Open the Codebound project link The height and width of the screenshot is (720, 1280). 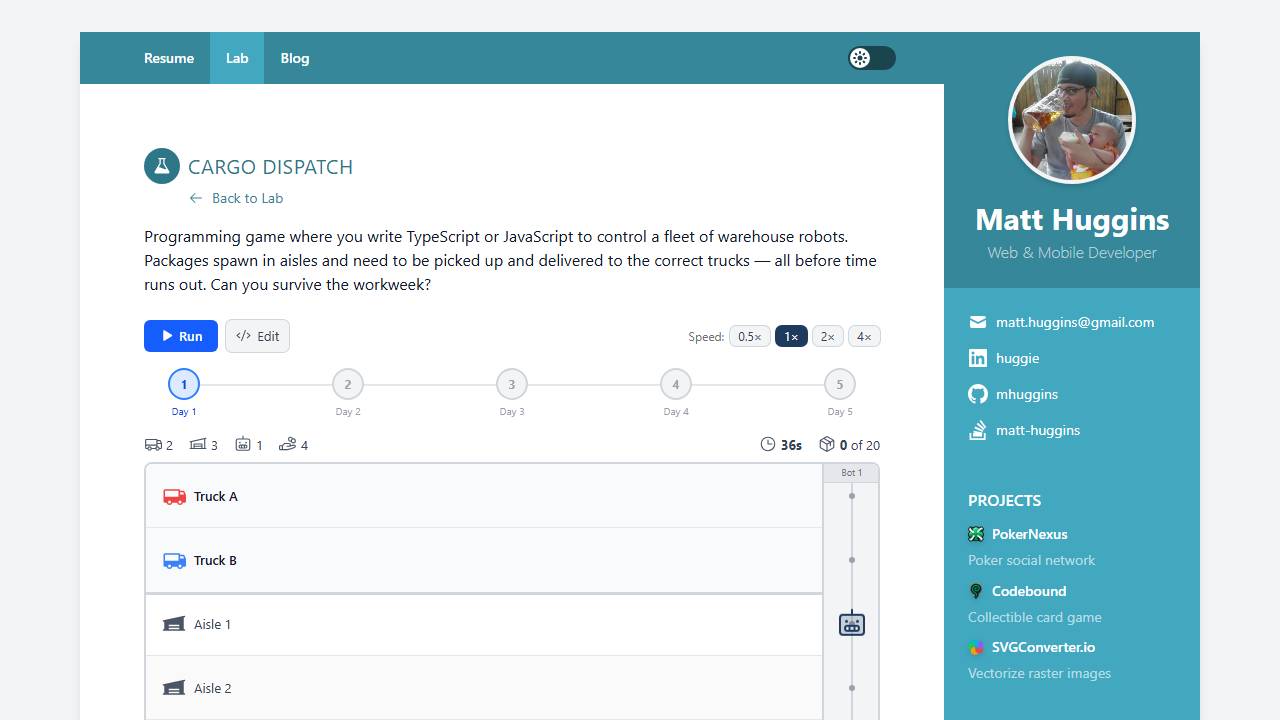pyautogui.click(x=1029, y=591)
